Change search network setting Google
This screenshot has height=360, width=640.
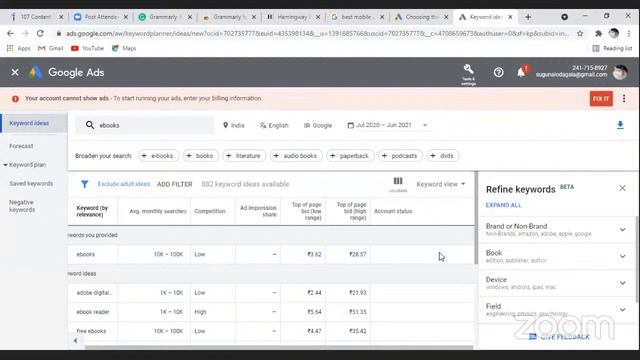pos(318,125)
